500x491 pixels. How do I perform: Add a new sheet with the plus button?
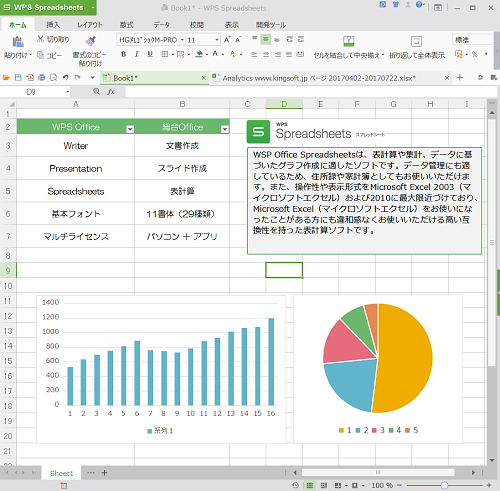[x=104, y=473]
